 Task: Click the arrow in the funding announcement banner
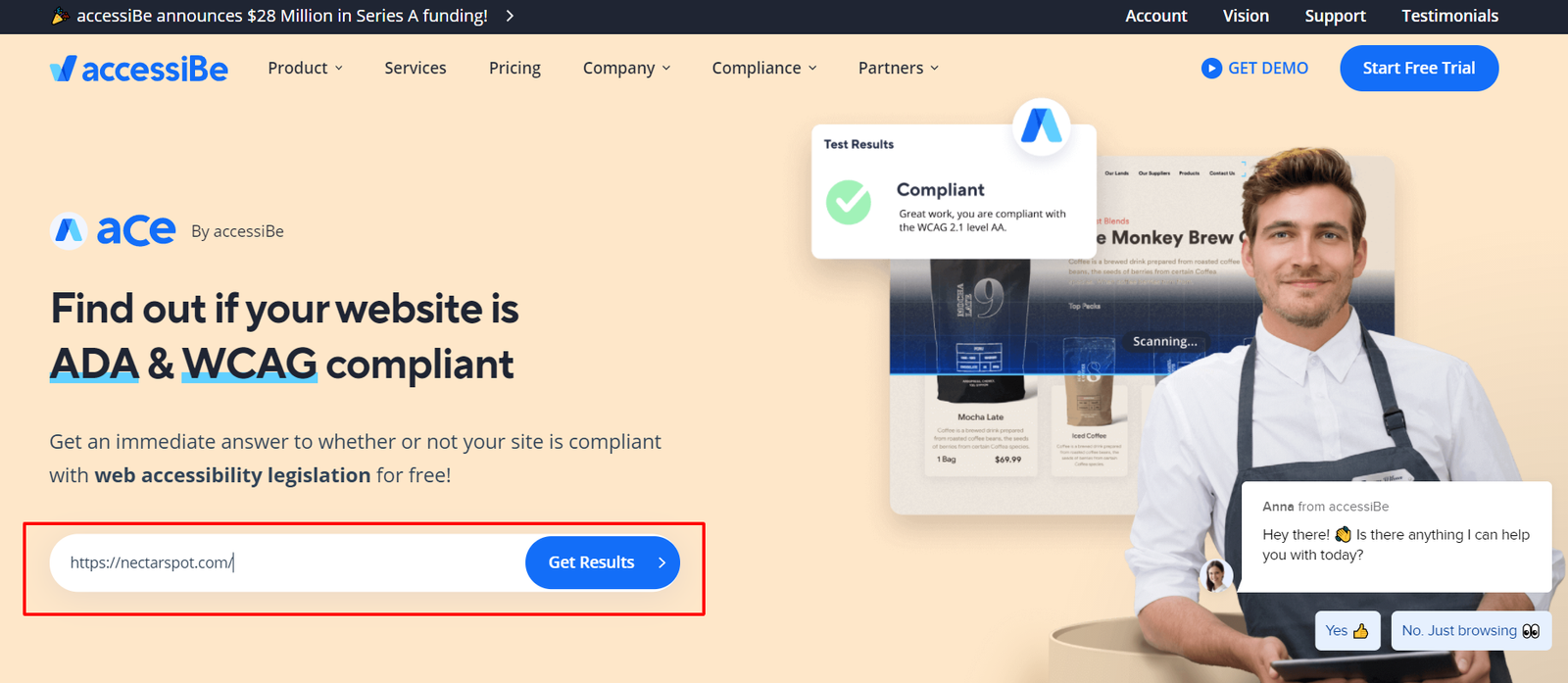(510, 16)
